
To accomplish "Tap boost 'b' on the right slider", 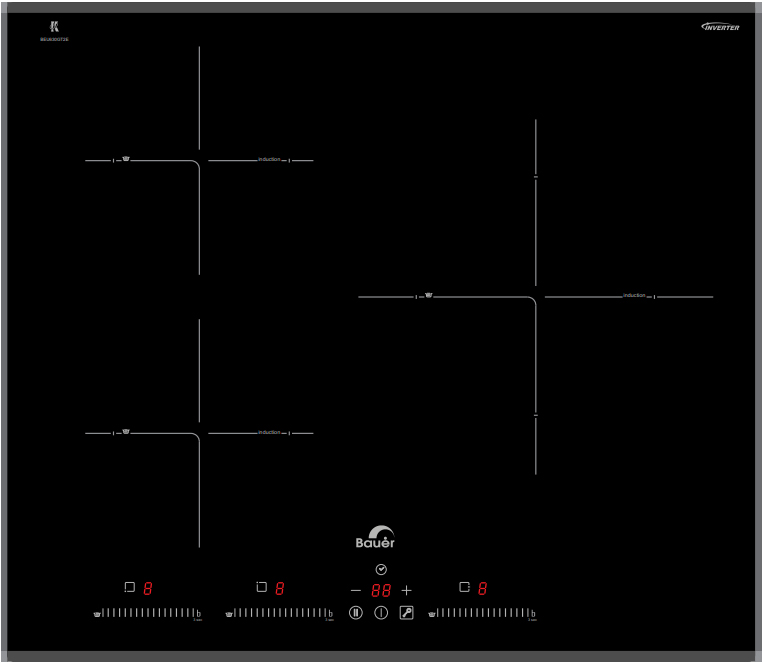I will (533, 613).
